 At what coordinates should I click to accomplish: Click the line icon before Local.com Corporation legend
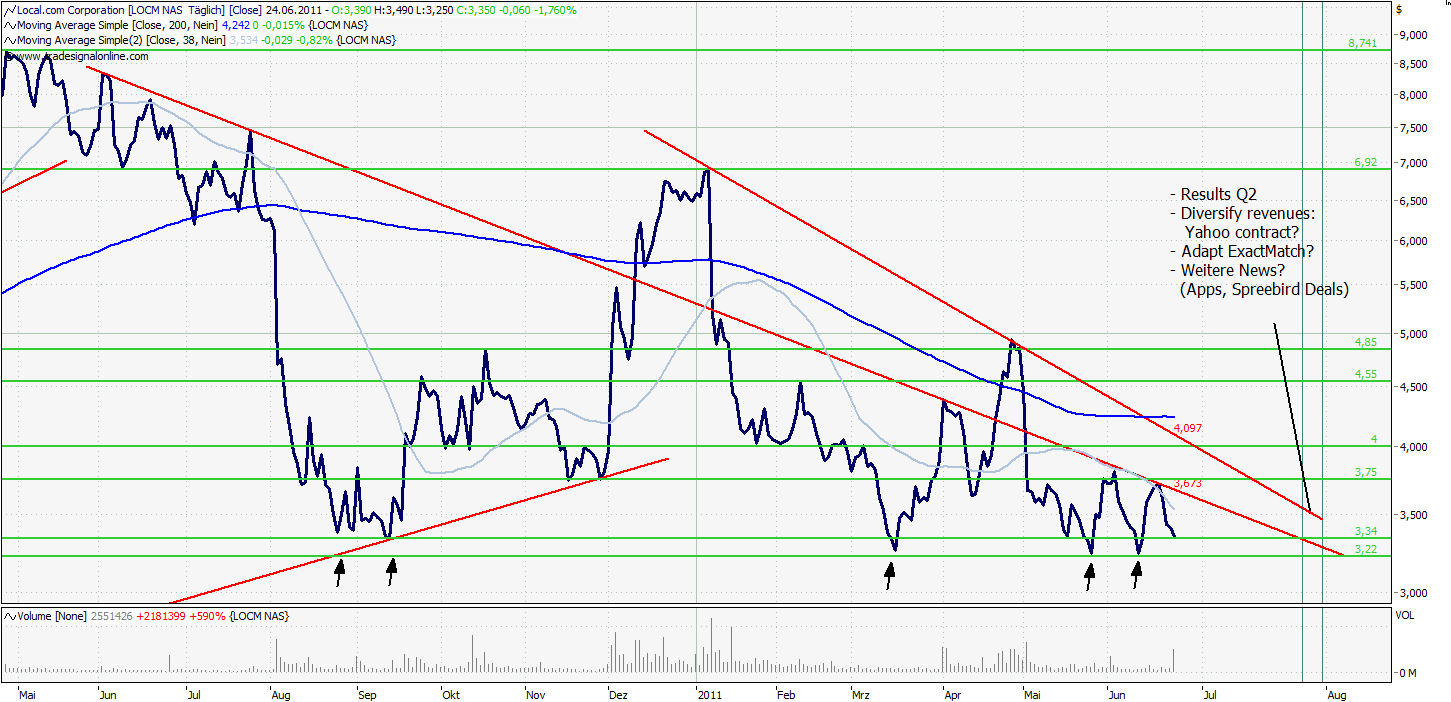click(9, 10)
